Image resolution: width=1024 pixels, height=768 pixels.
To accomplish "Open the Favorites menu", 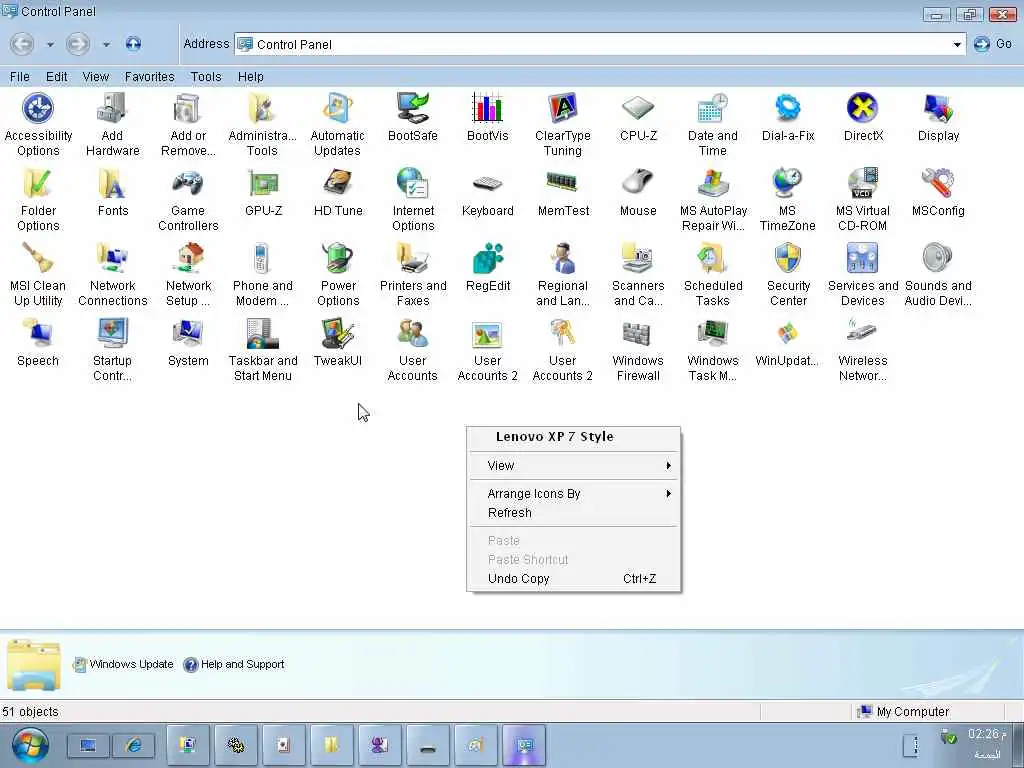I will point(150,77).
